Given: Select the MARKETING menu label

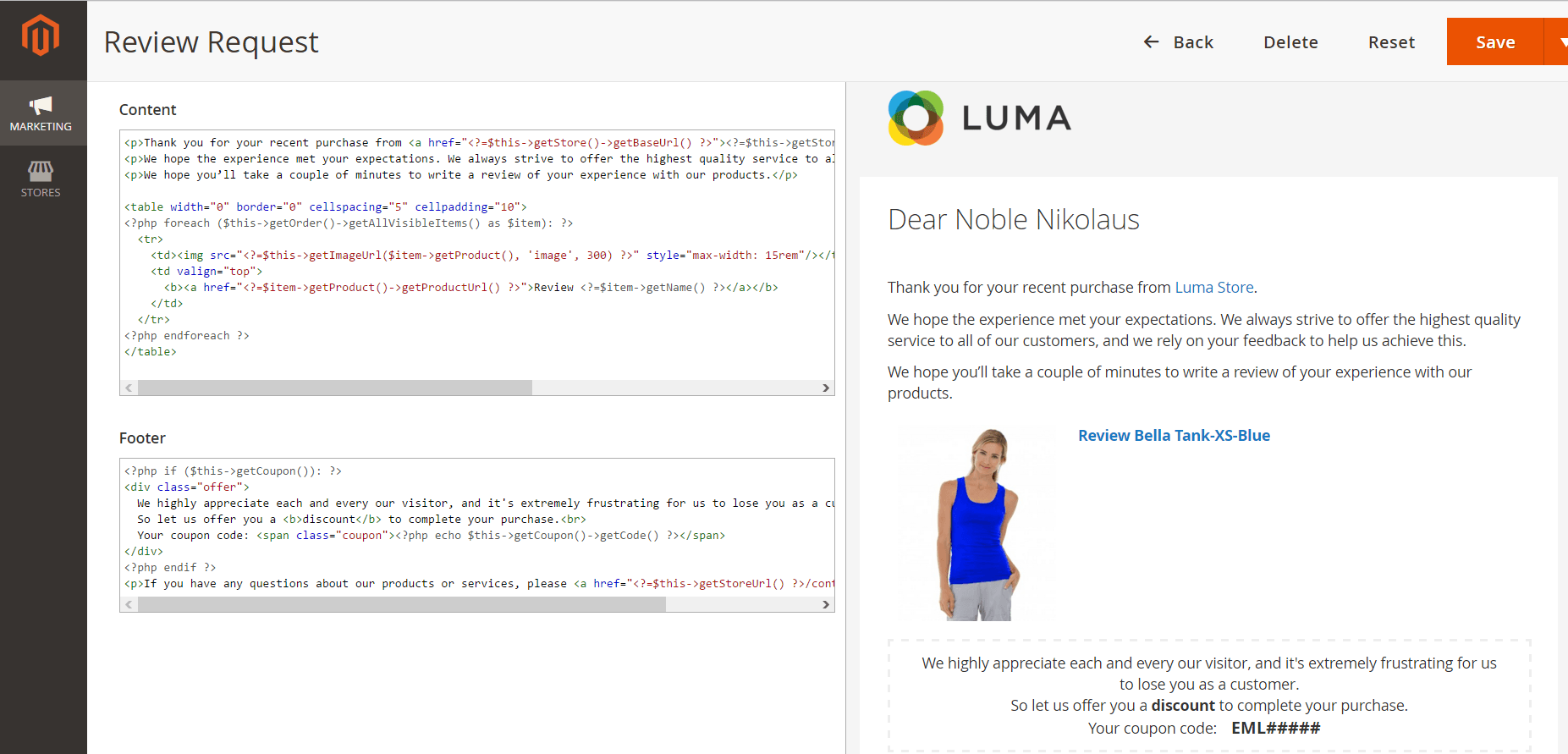Looking at the screenshot, I should pyautogui.click(x=41, y=127).
